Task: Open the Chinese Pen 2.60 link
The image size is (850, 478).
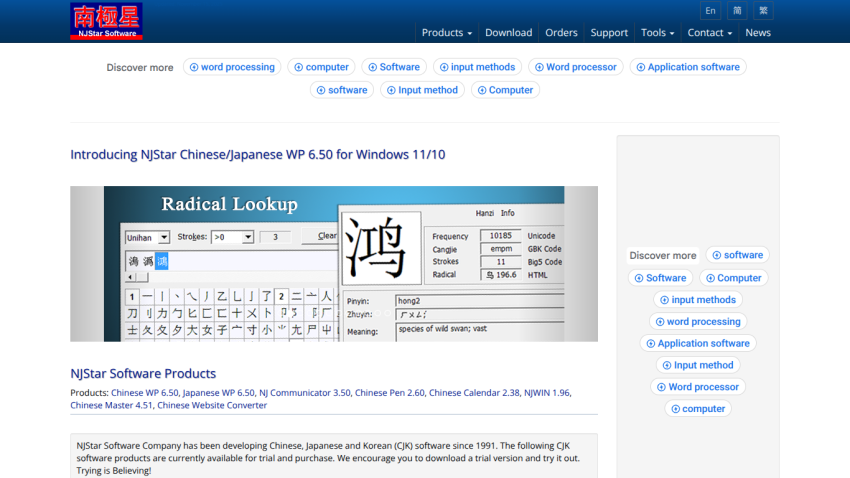Action: 390,392
